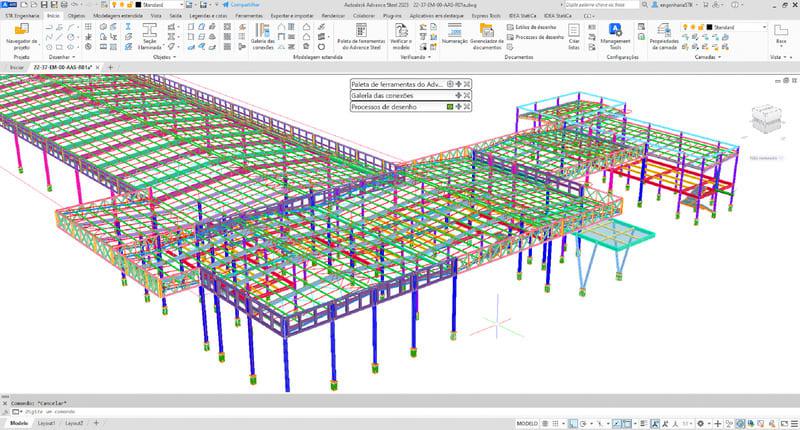Image resolution: width=800 pixels, height=430 pixels.
Task: Toggle grid display in status bar
Action: pos(545,424)
